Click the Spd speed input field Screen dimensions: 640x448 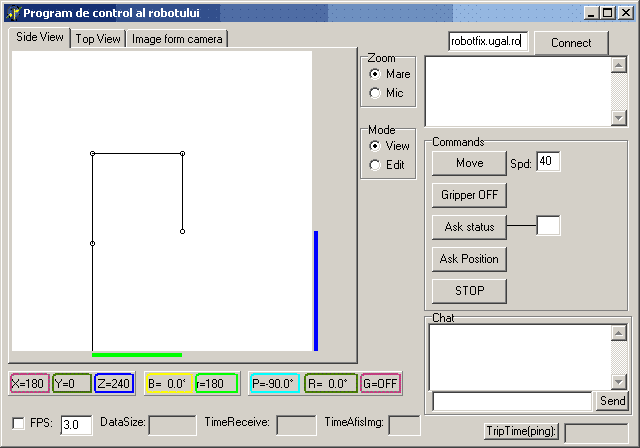(549, 162)
